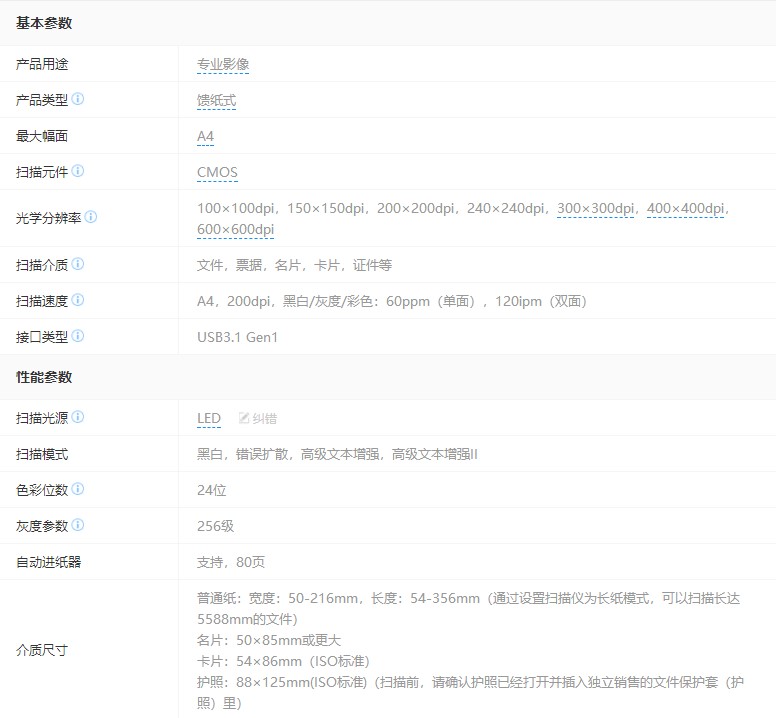Open the 400×400dpi link

(685, 208)
